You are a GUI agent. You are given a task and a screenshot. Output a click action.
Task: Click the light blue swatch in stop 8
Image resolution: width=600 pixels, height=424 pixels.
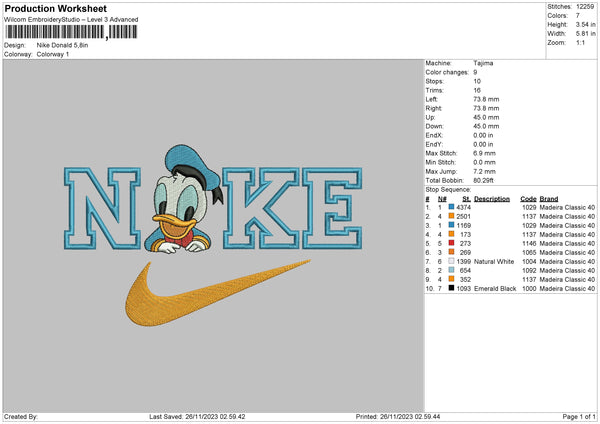point(452,270)
